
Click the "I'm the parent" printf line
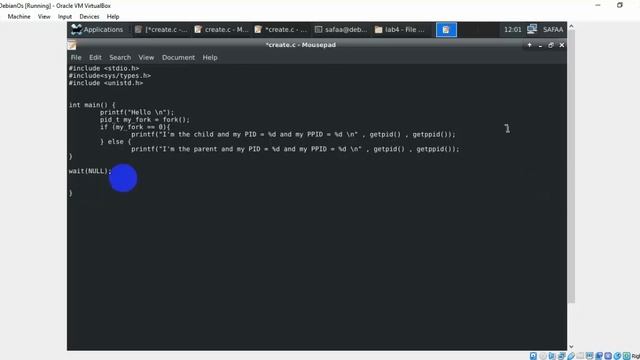[x=295, y=149]
